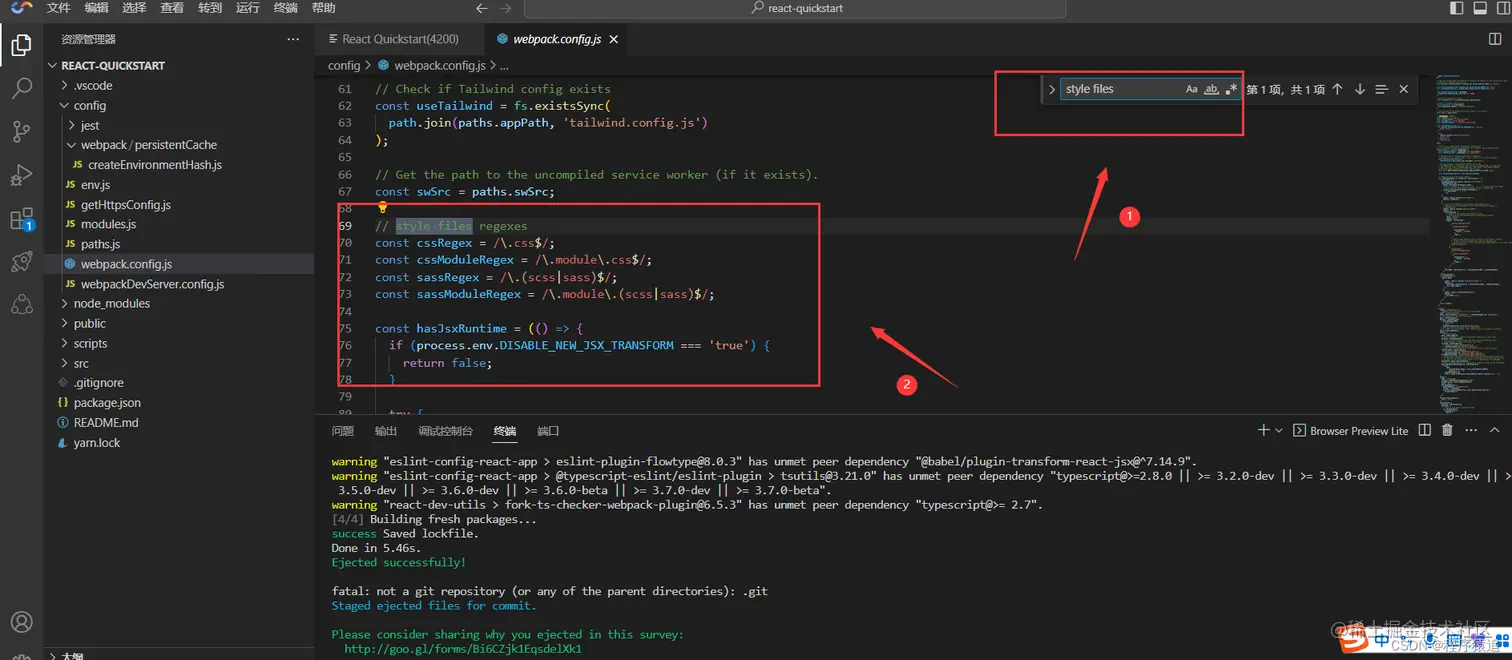Open the Run and Debug view
Screen dimensions: 1512x660
pos(21,176)
